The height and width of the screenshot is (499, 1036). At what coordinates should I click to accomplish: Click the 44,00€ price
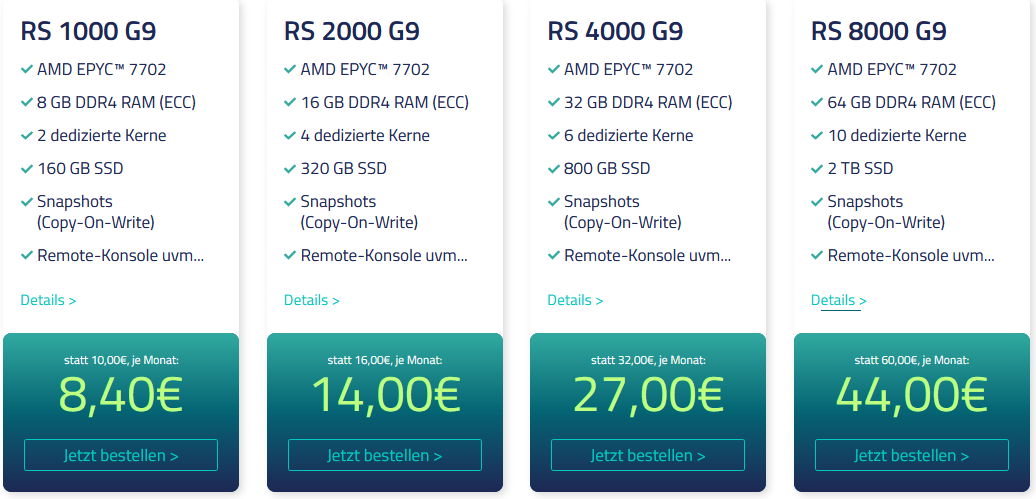(912, 394)
